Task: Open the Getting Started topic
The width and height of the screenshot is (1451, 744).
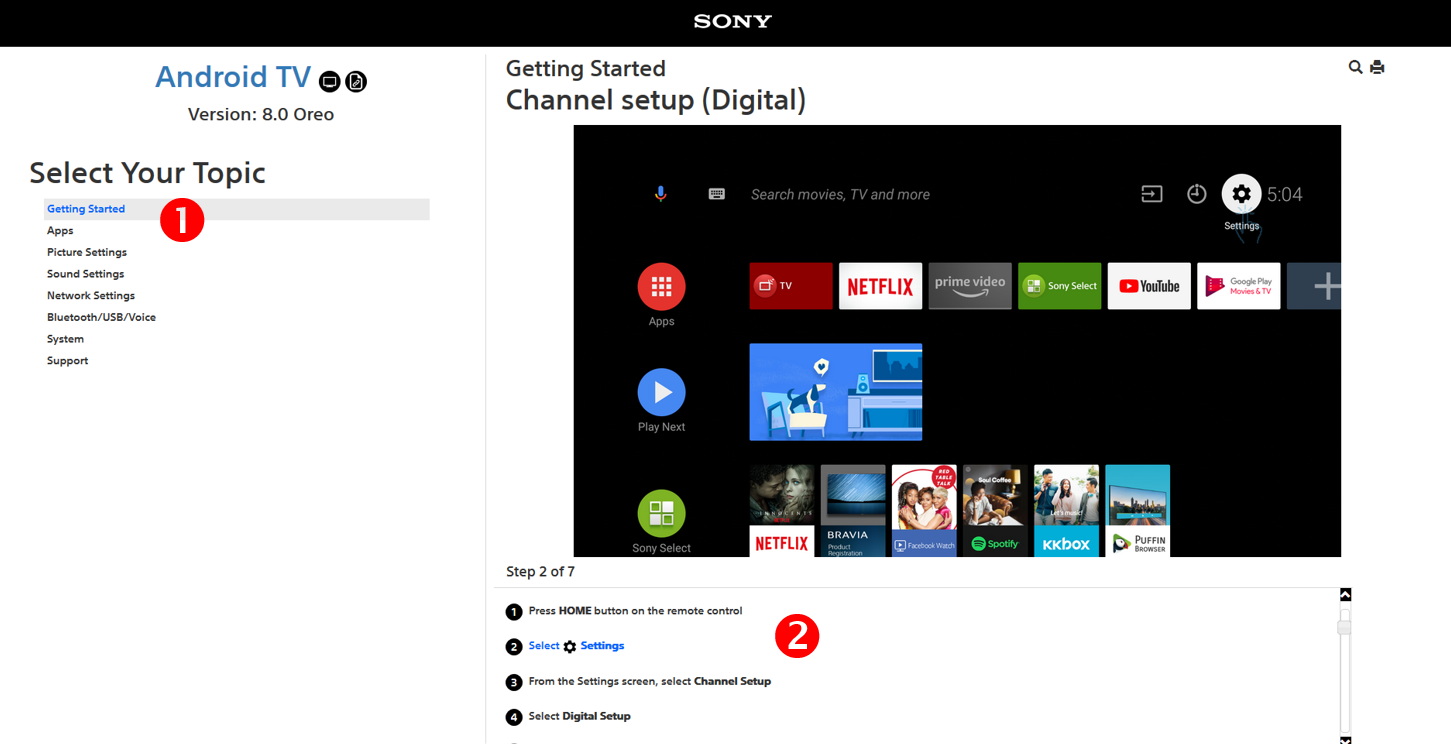Action: [86, 209]
